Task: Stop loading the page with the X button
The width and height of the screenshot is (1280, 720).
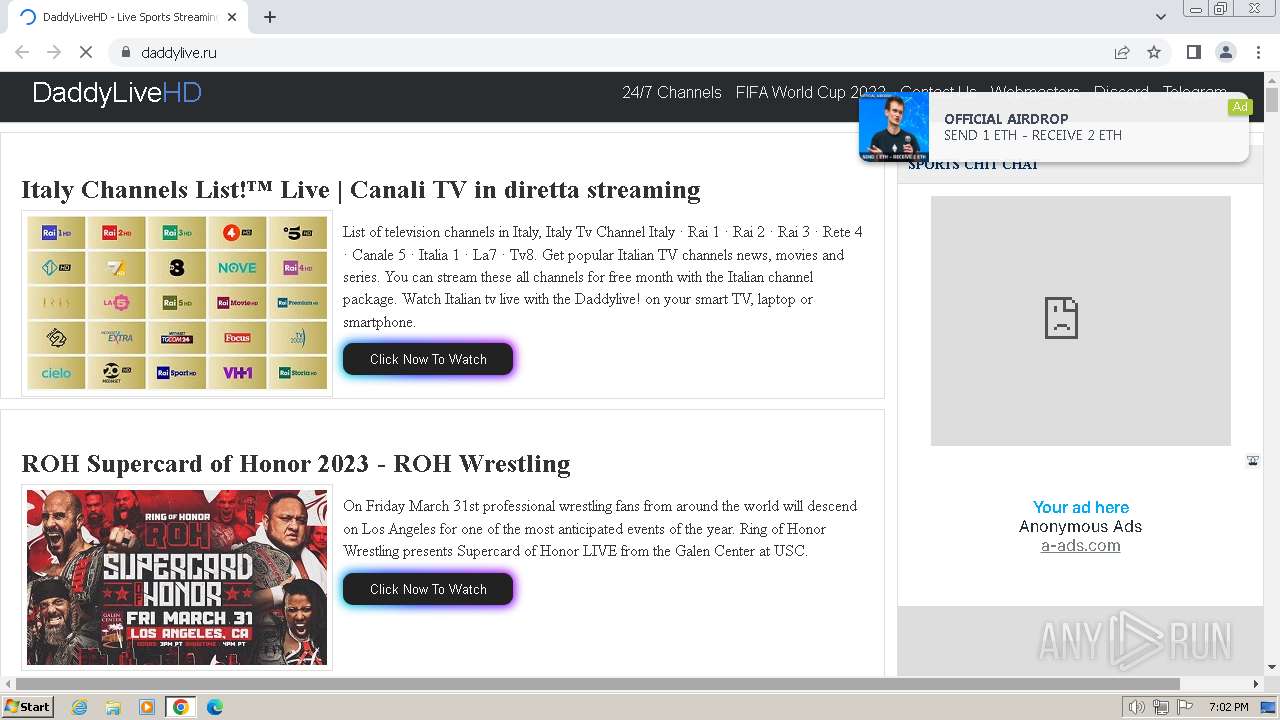Action: coord(85,52)
